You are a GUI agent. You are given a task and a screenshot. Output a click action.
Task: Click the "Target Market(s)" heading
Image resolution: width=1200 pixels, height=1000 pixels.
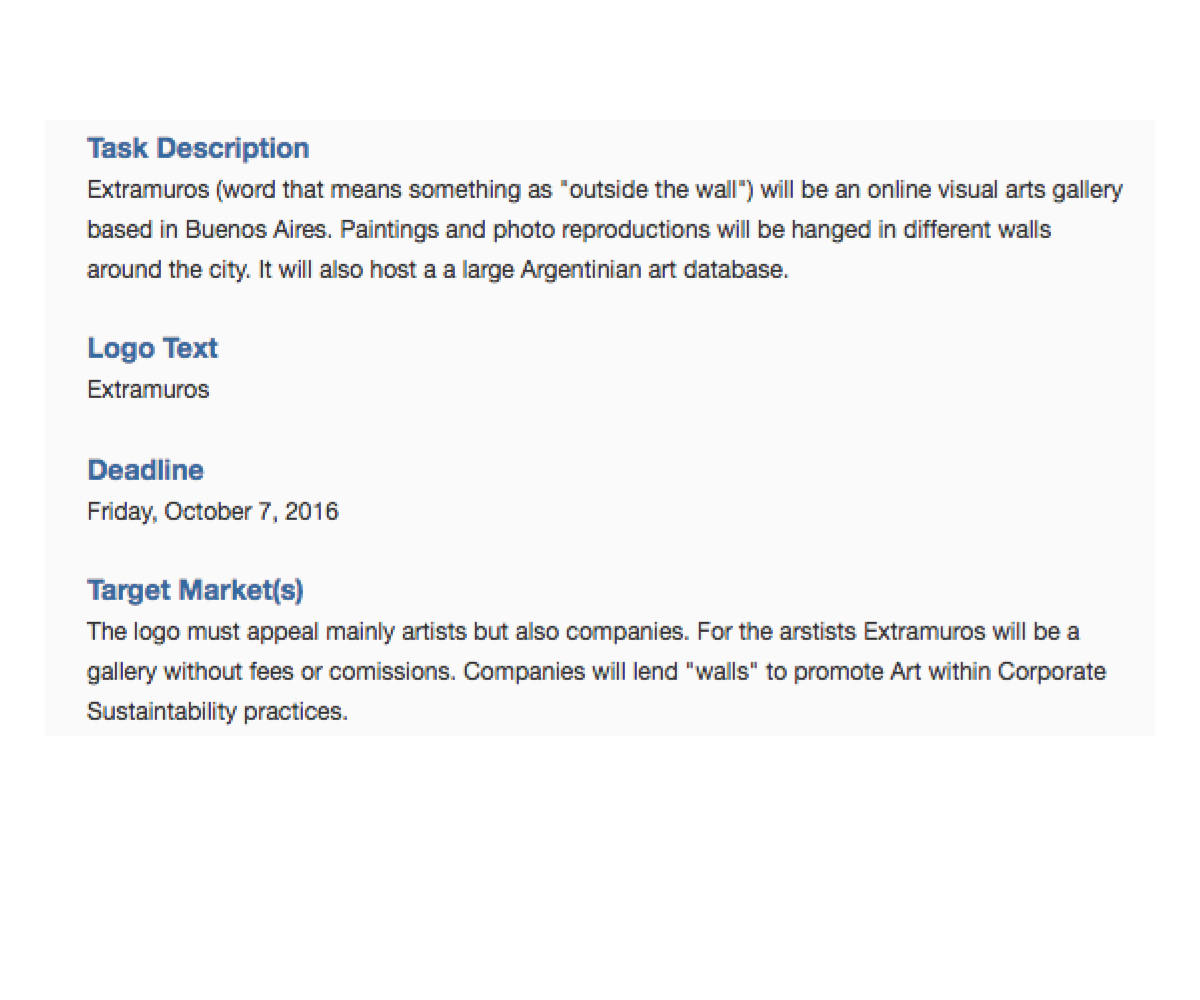point(195,590)
